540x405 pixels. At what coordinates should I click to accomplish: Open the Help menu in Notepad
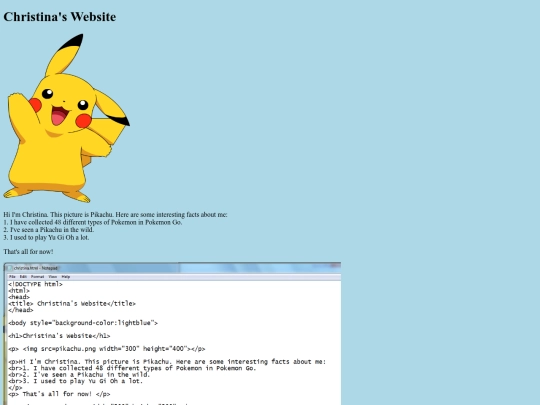click(x=66, y=277)
